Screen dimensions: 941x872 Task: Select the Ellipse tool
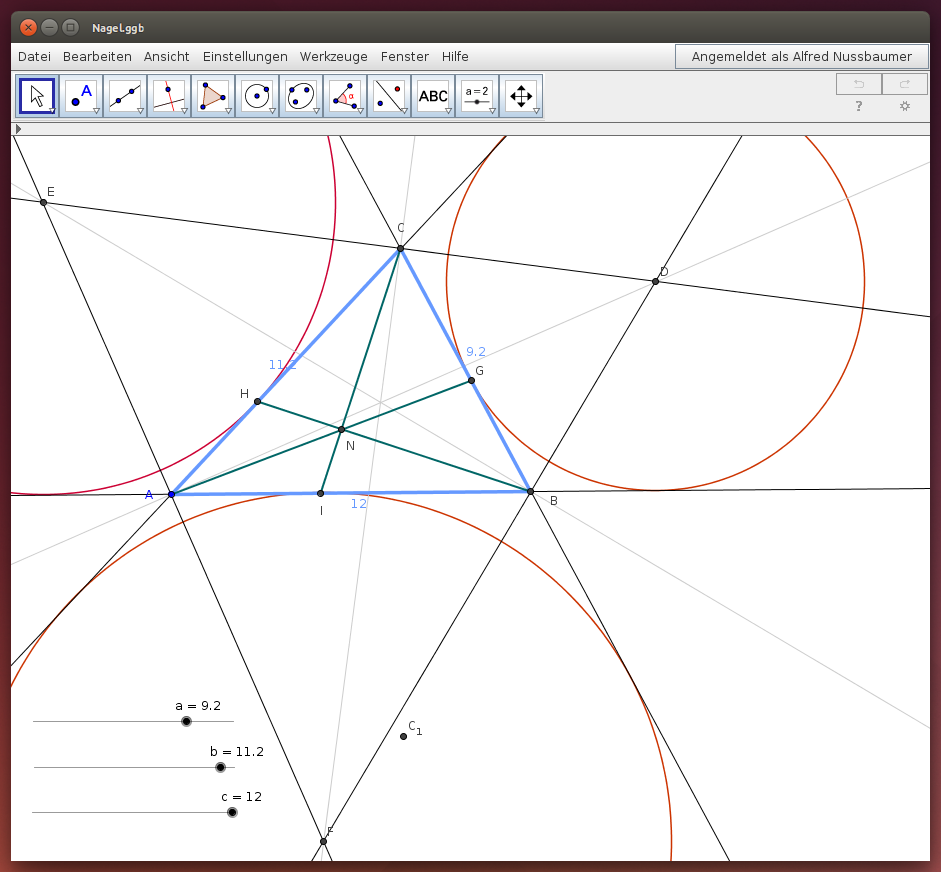pyautogui.click(x=301, y=96)
